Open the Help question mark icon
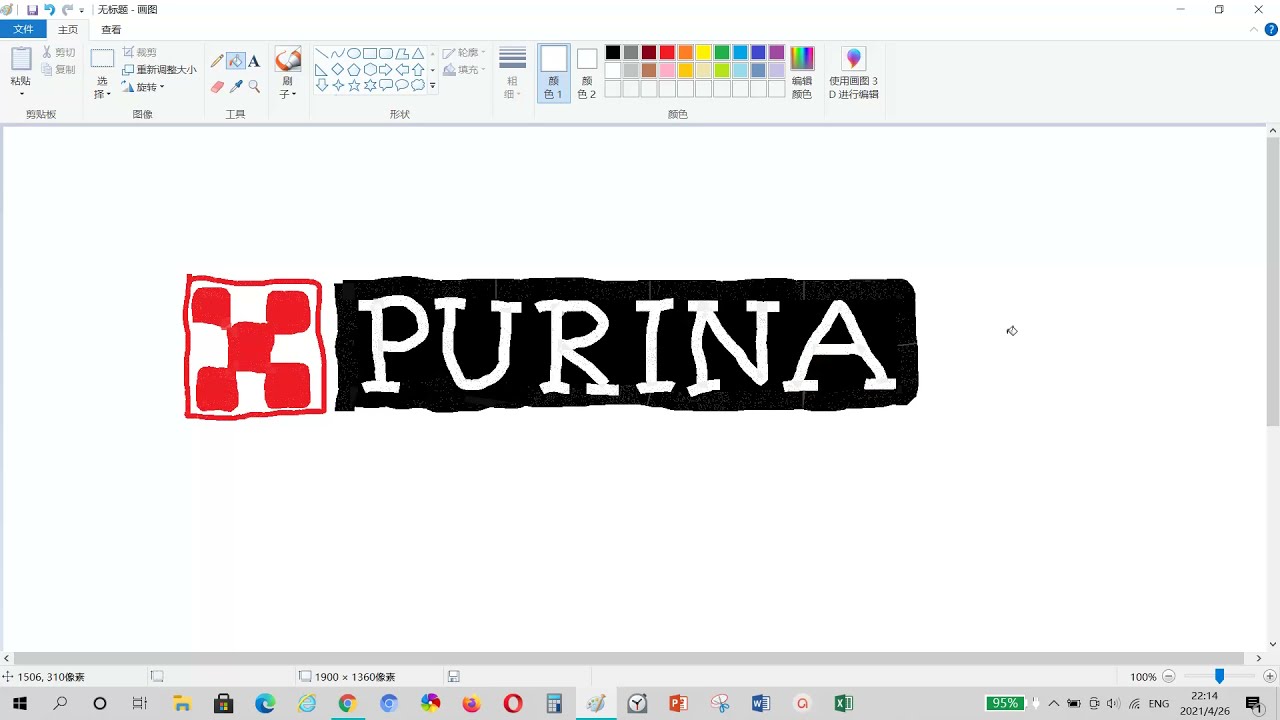1280x720 pixels. point(1270,30)
